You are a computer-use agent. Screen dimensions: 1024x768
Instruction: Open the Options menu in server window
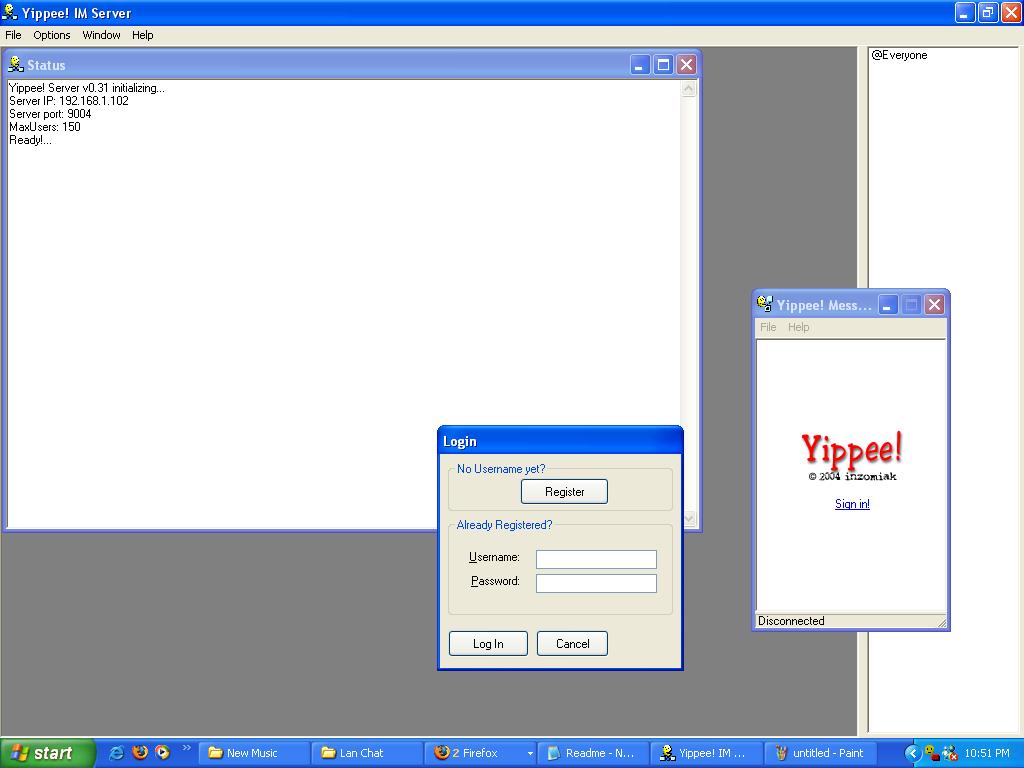(x=52, y=35)
